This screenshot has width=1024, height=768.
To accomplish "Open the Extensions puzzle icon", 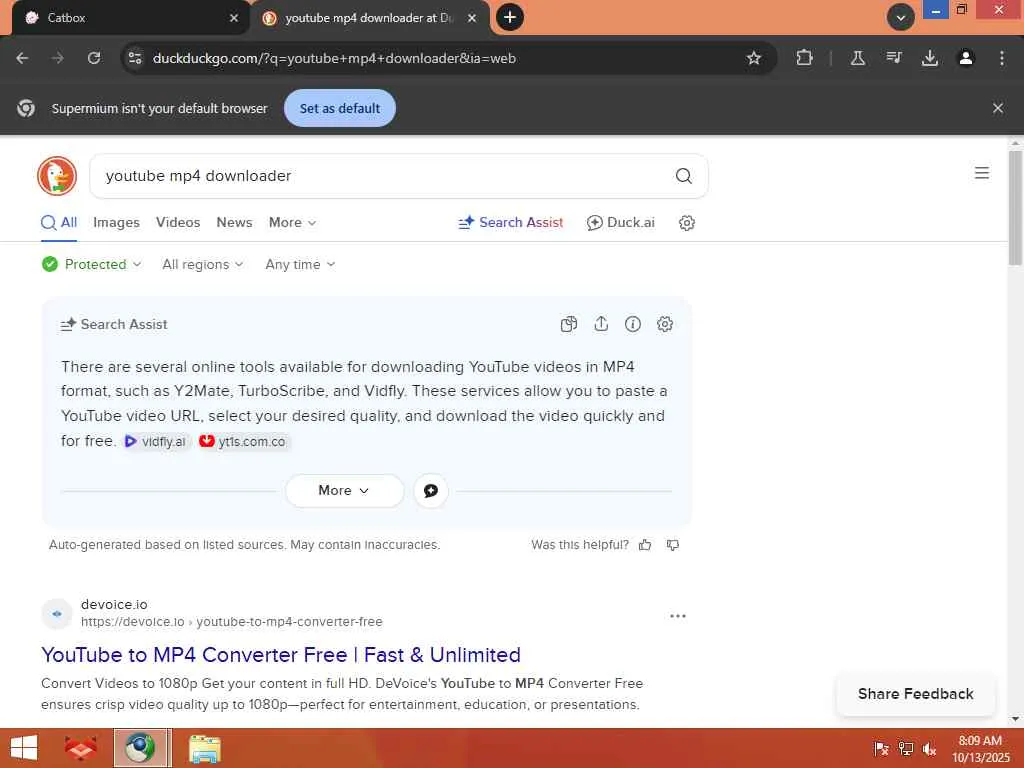I will point(804,58).
